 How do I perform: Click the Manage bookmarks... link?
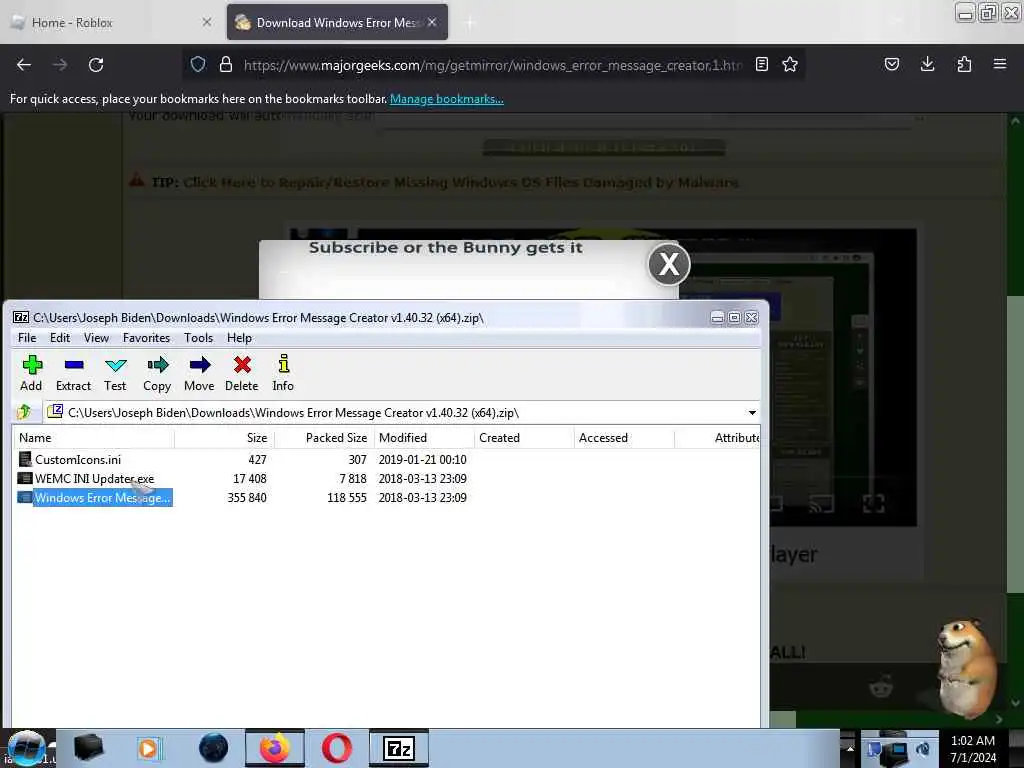click(x=447, y=99)
